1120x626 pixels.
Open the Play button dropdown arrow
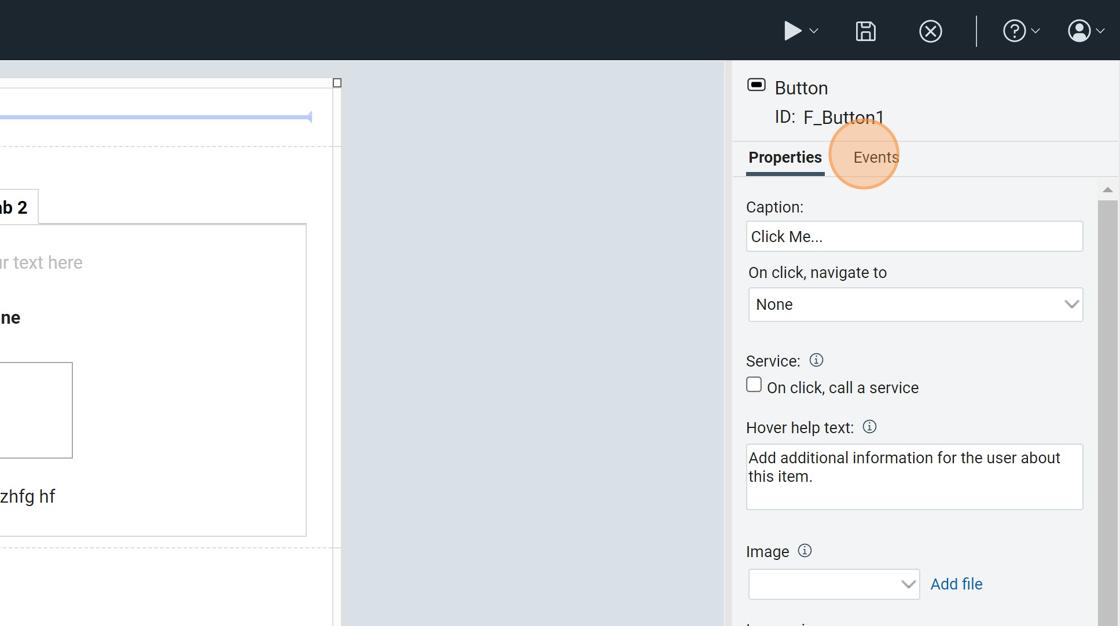pyautogui.click(x=814, y=31)
